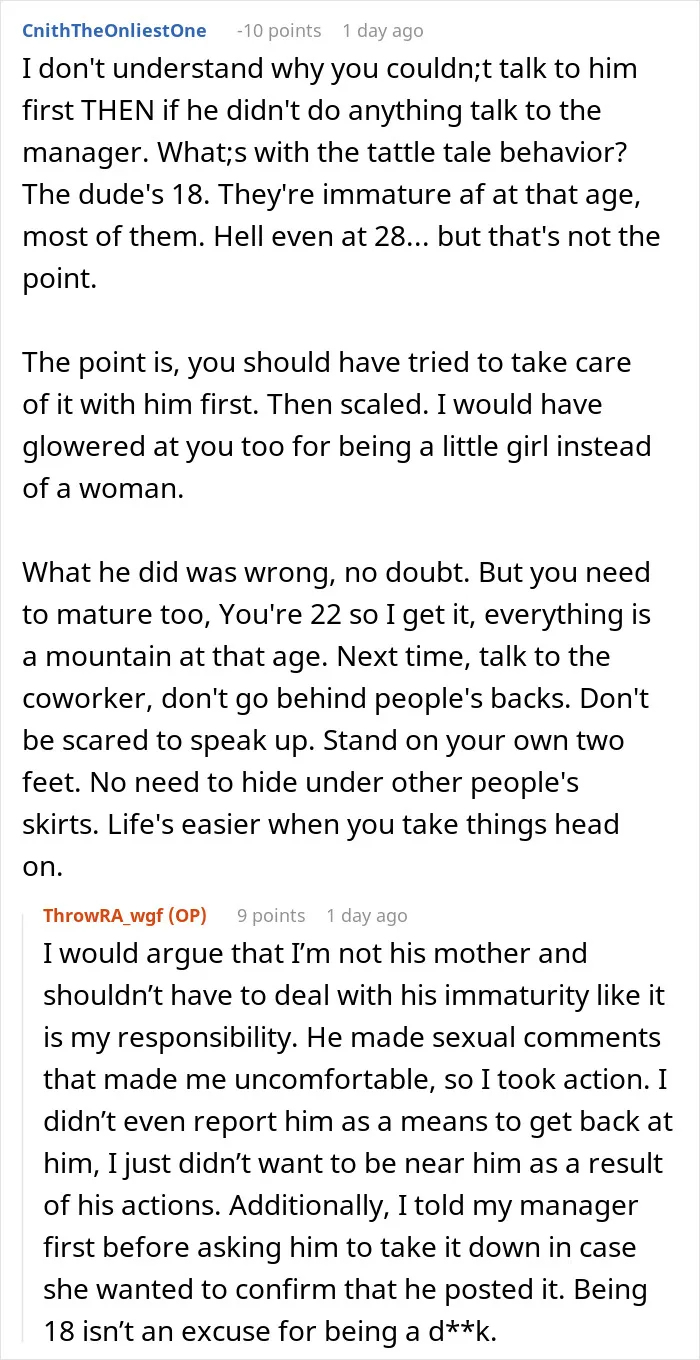Click the "-10 points" score label
This screenshot has width=700, height=1360.
click(278, 31)
